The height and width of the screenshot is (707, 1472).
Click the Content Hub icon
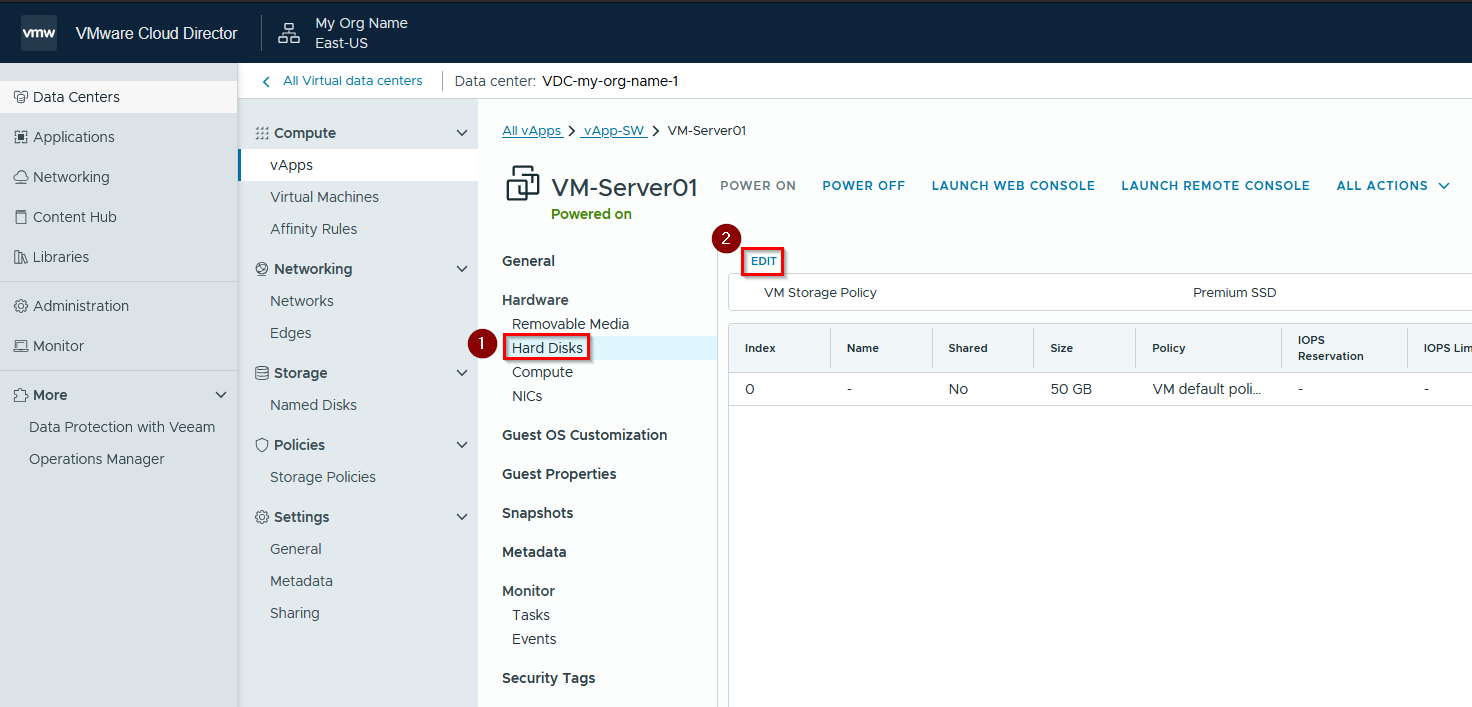21,217
